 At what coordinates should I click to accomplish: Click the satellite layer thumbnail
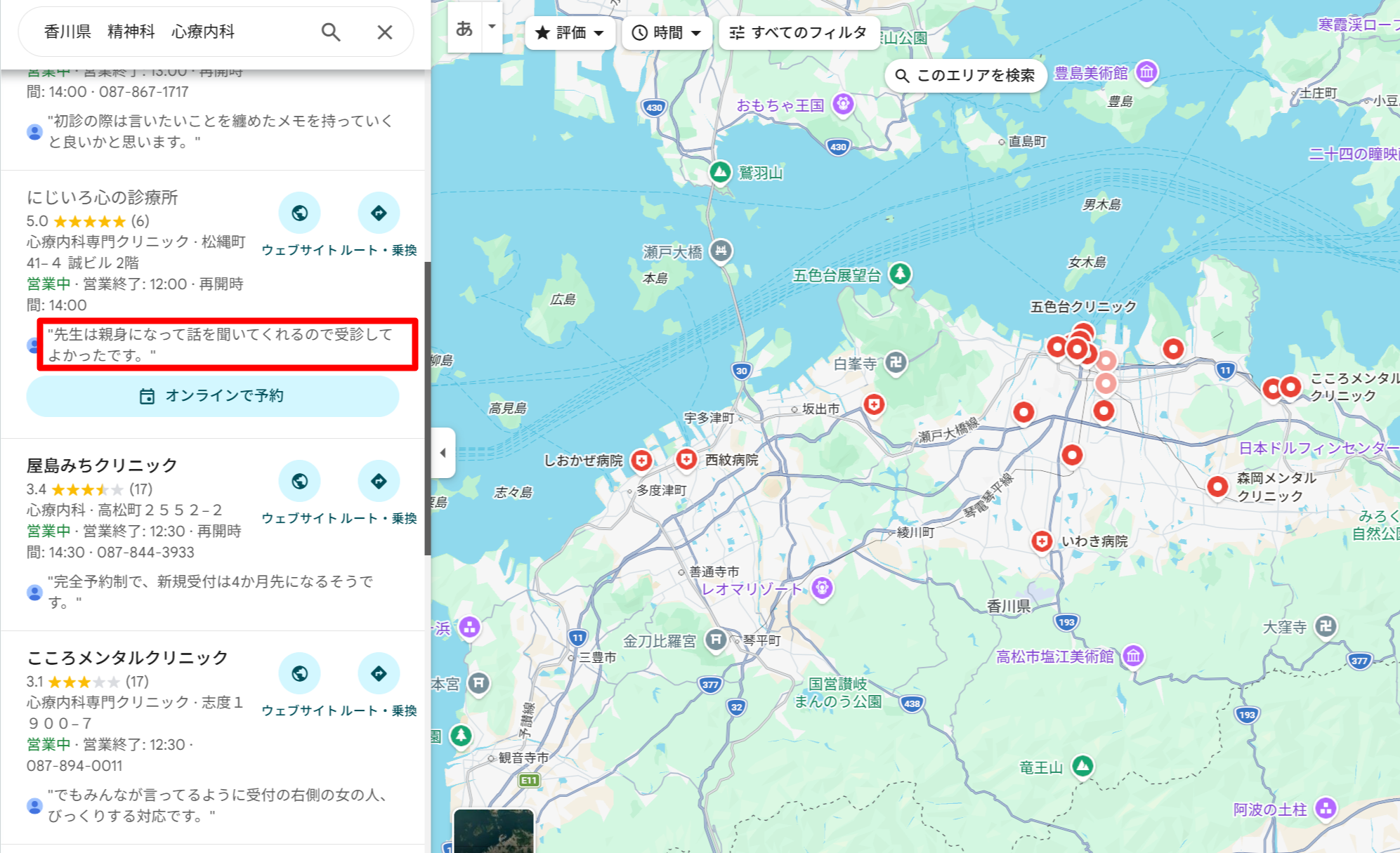494,831
